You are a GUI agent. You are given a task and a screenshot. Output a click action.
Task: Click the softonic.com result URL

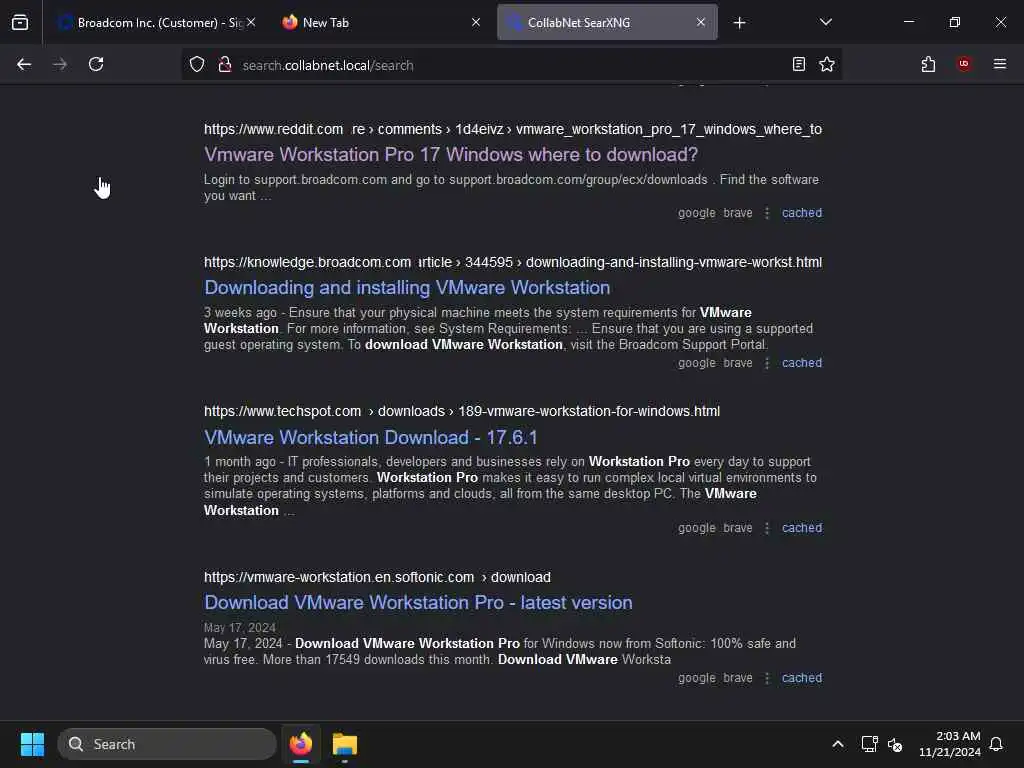(x=377, y=577)
